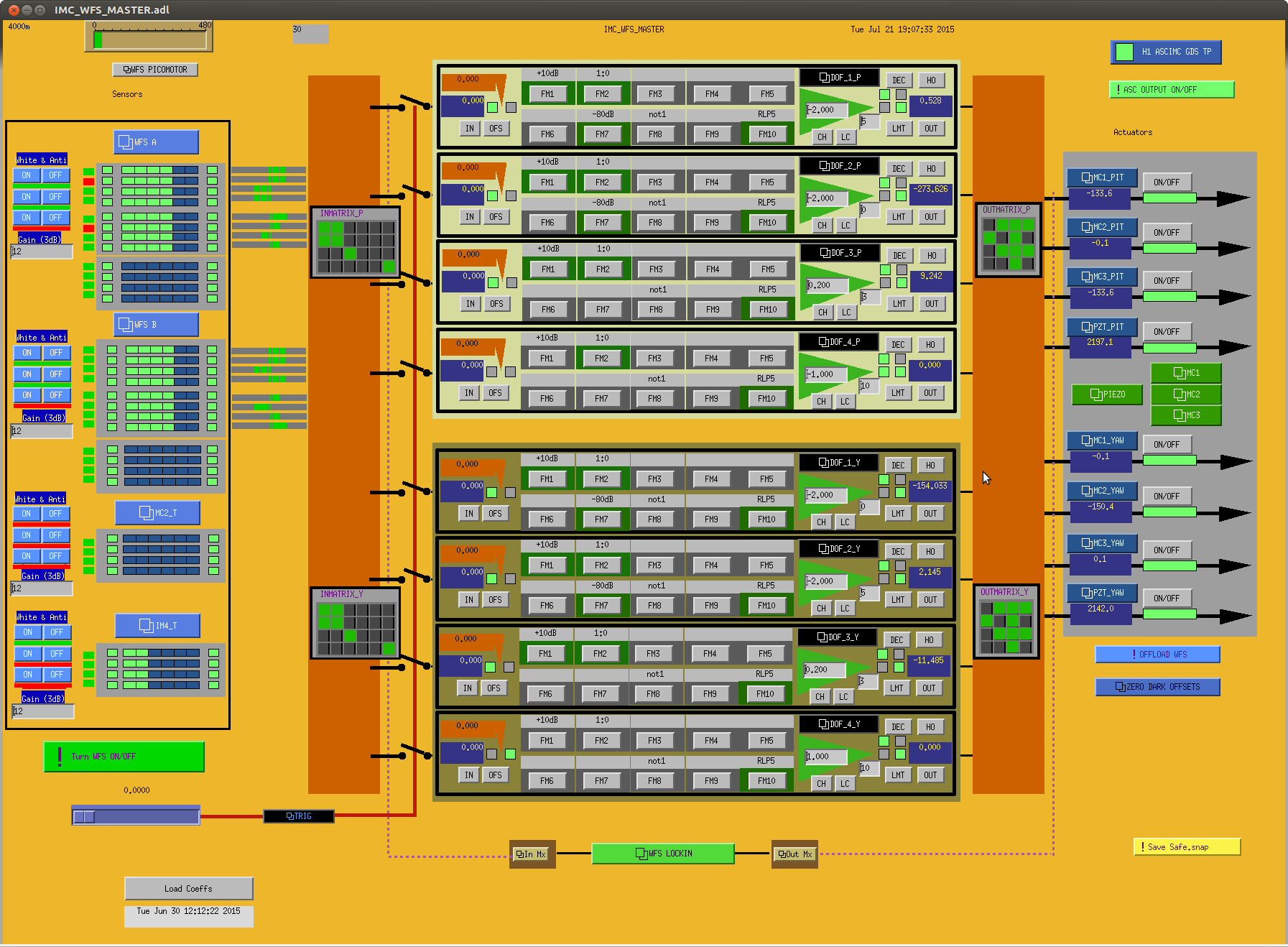
Task: Open the MC3_PIT actuator screen
Action: [x=1103, y=277]
